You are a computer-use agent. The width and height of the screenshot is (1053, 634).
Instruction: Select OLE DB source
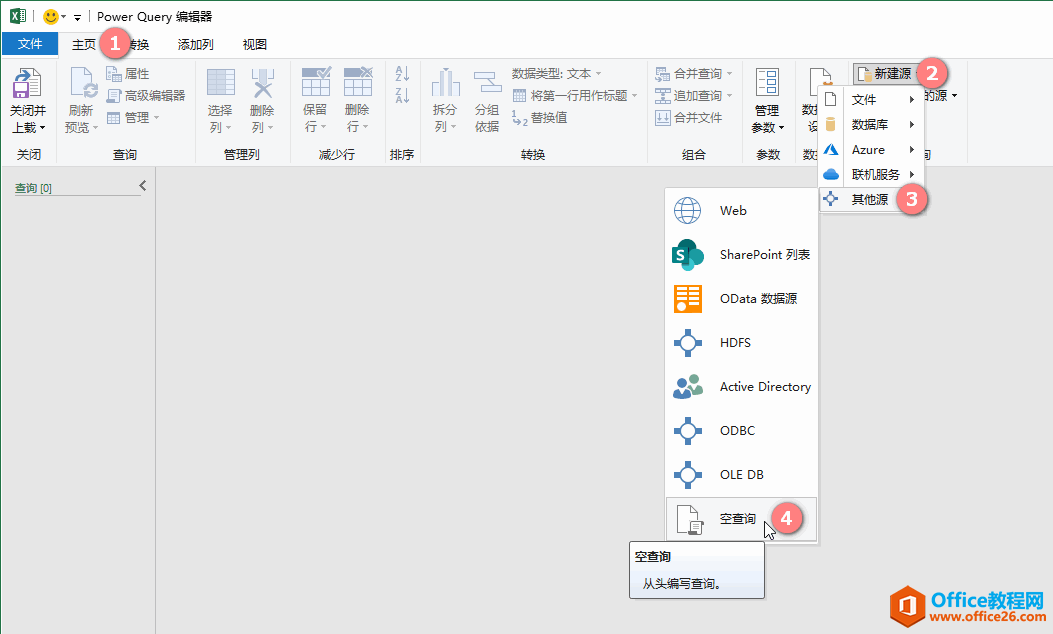[x=741, y=474]
